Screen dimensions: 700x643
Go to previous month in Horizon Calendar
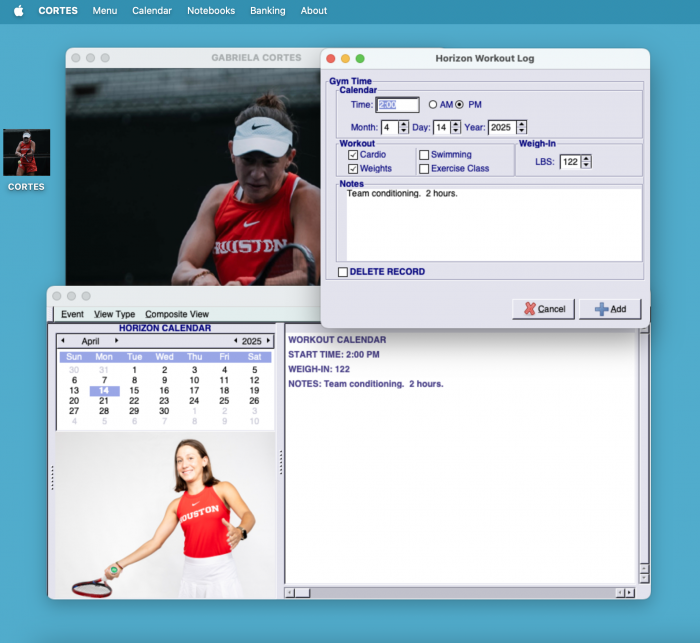coord(63,341)
